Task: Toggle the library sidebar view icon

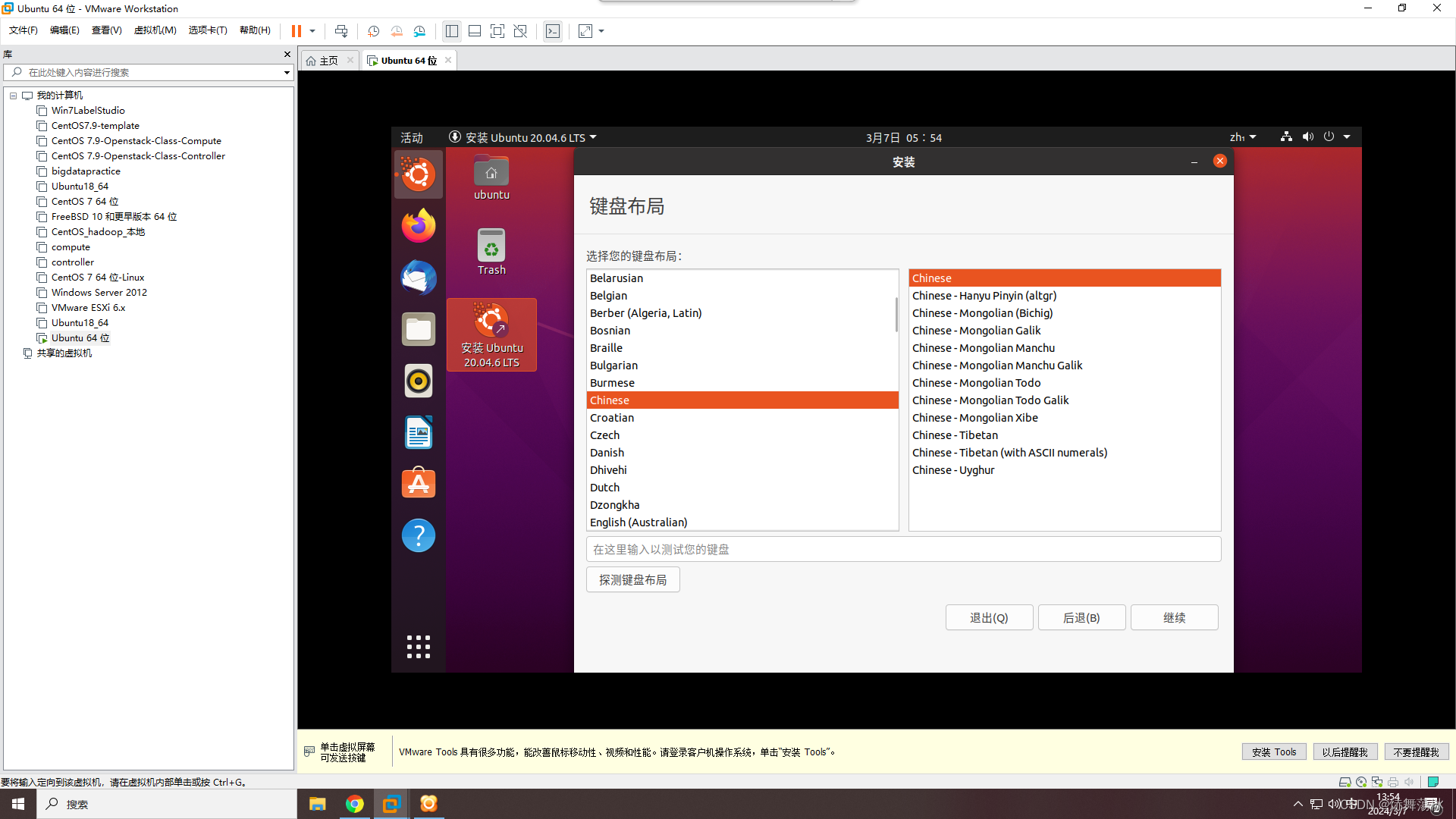Action: point(452,31)
